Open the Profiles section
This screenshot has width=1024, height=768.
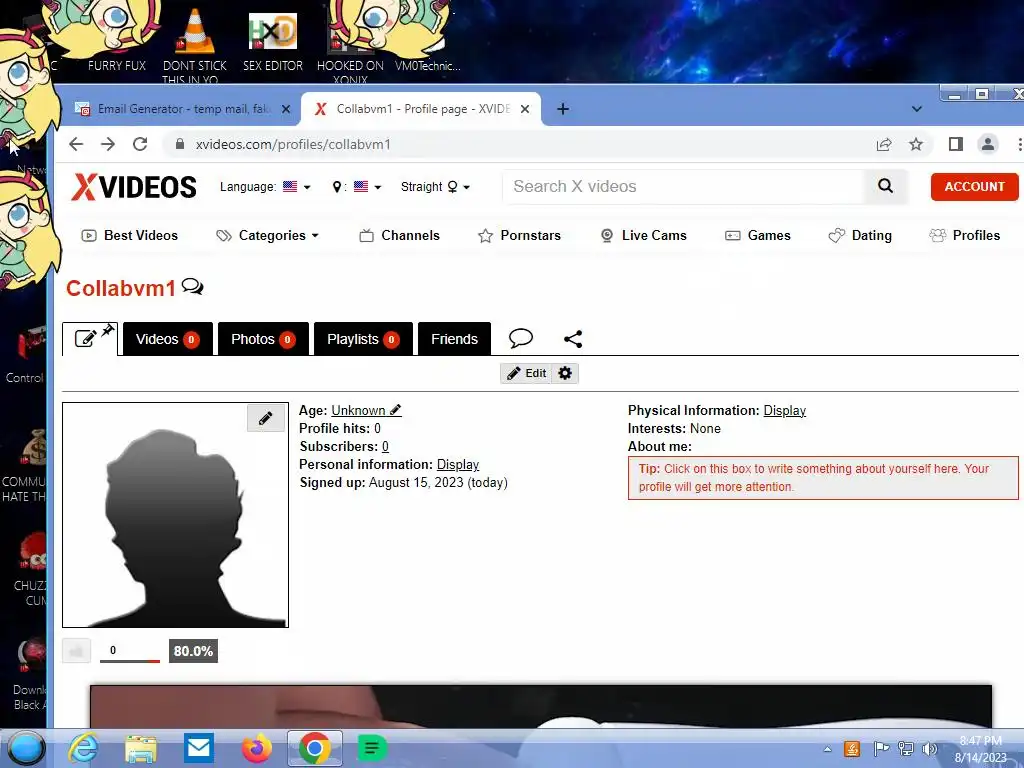click(965, 236)
